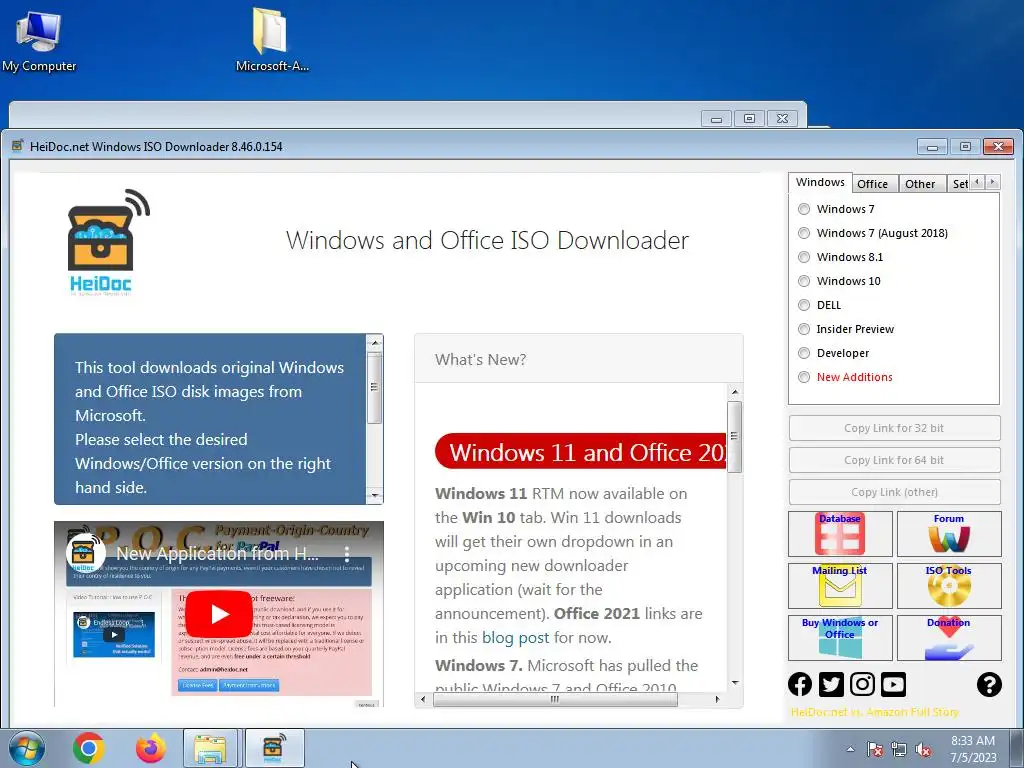Screen dimensions: 1024x768
Task: Click the Action Center flag tray icon
Action: tap(875, 750)
